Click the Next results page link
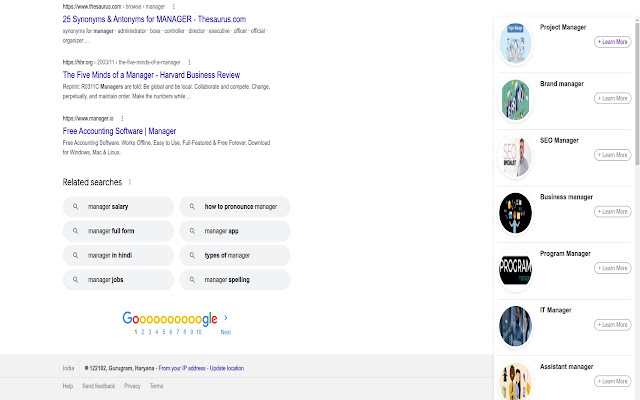The image size is (640, 400). (x=226, y=332)
